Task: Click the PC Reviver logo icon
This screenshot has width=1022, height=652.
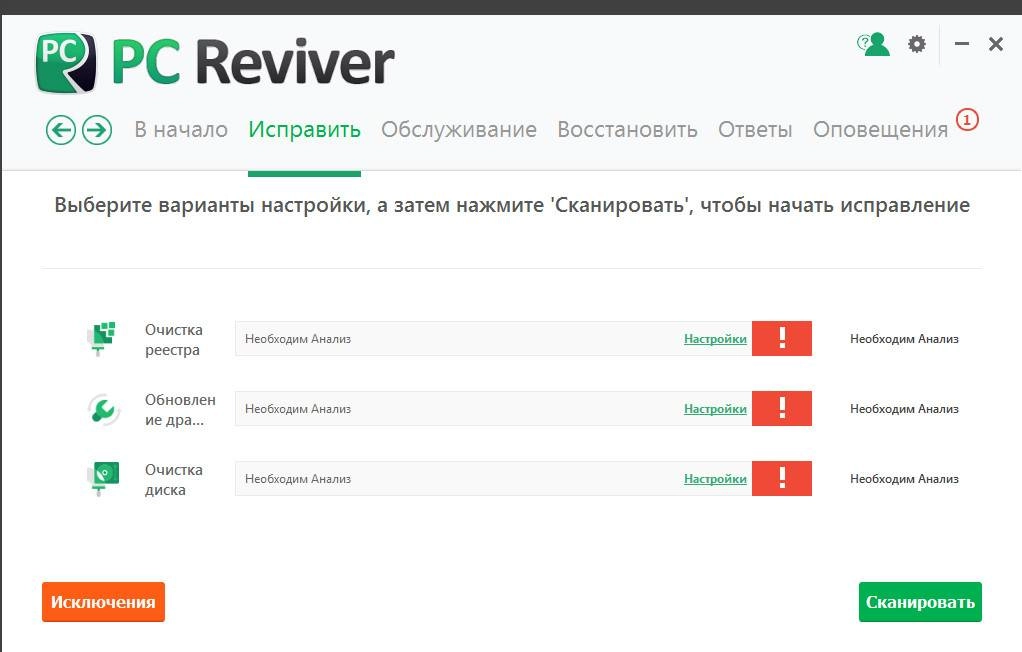Action: (66, 63)
